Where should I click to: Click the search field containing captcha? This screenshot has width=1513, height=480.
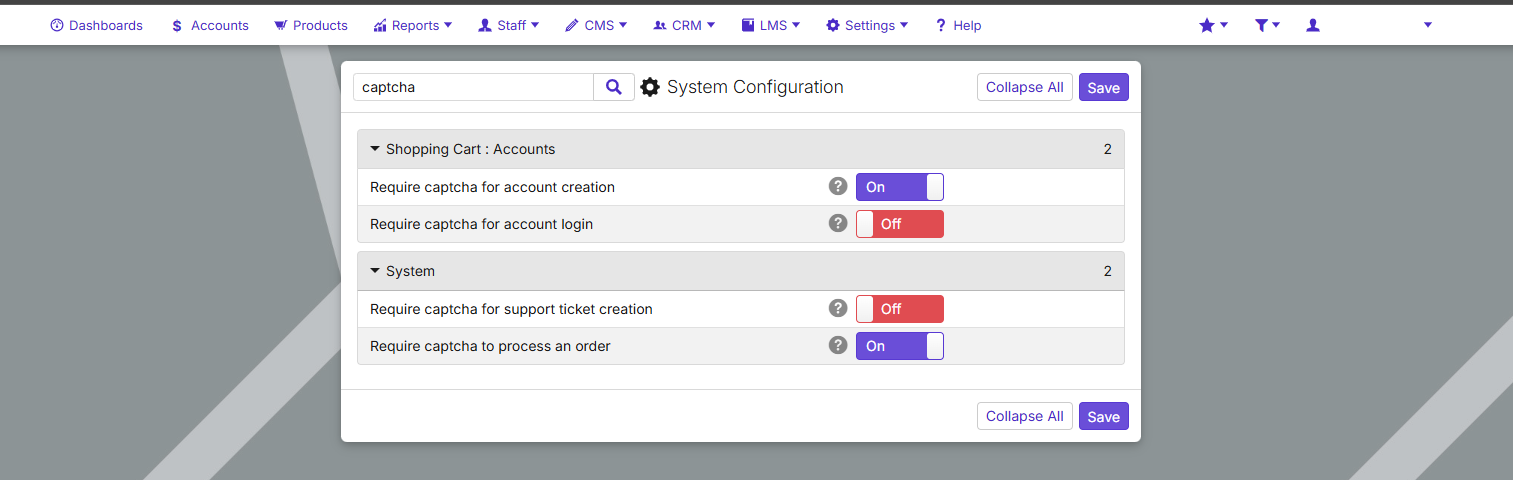474,87
